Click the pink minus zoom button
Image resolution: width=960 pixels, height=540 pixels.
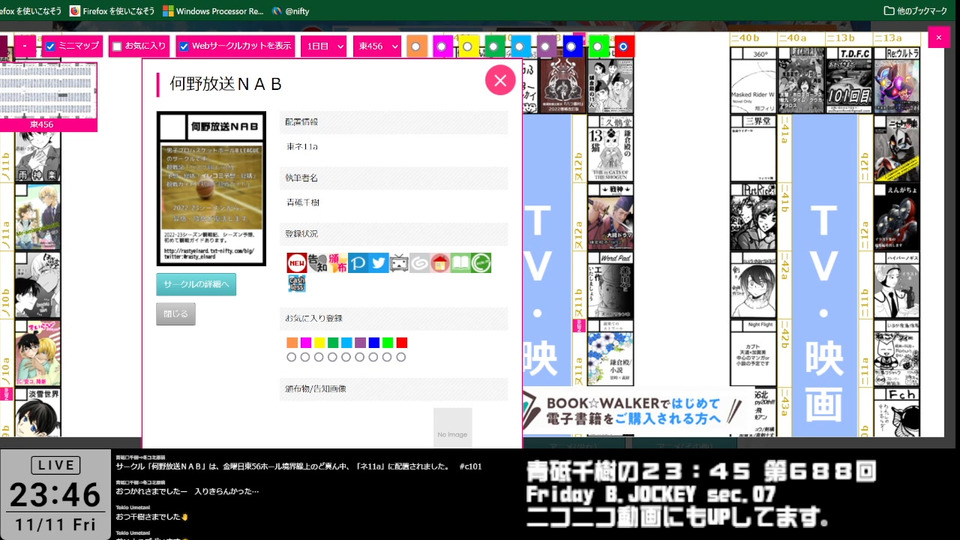25,46
